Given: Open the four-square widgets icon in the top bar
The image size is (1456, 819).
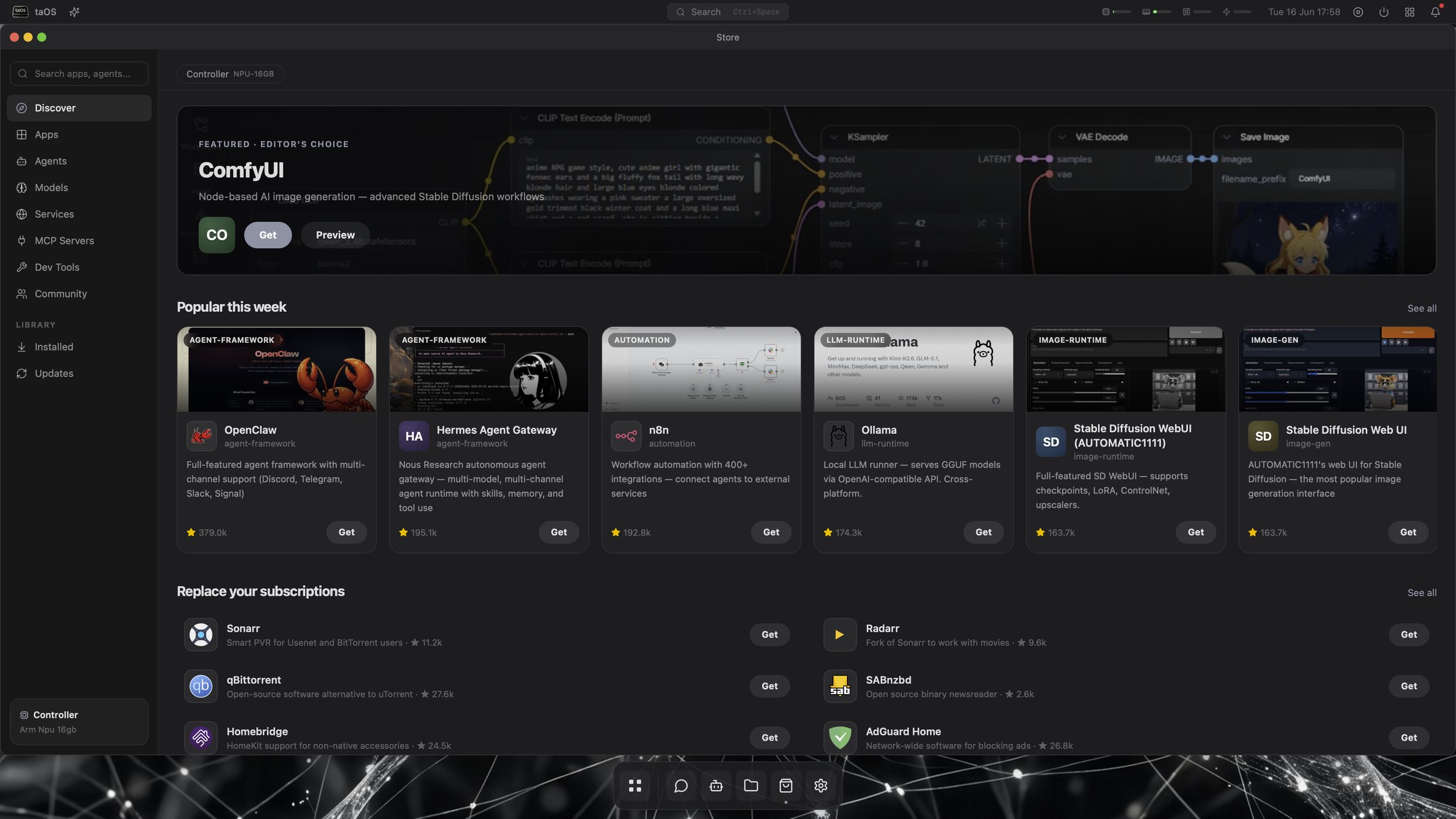Looking at the screenshot, I should pyautogui.click(x=1410, y=12).
